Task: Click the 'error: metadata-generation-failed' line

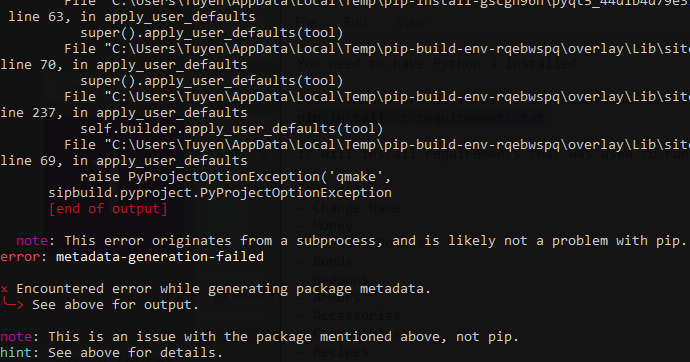Action: tap(132, 256)
